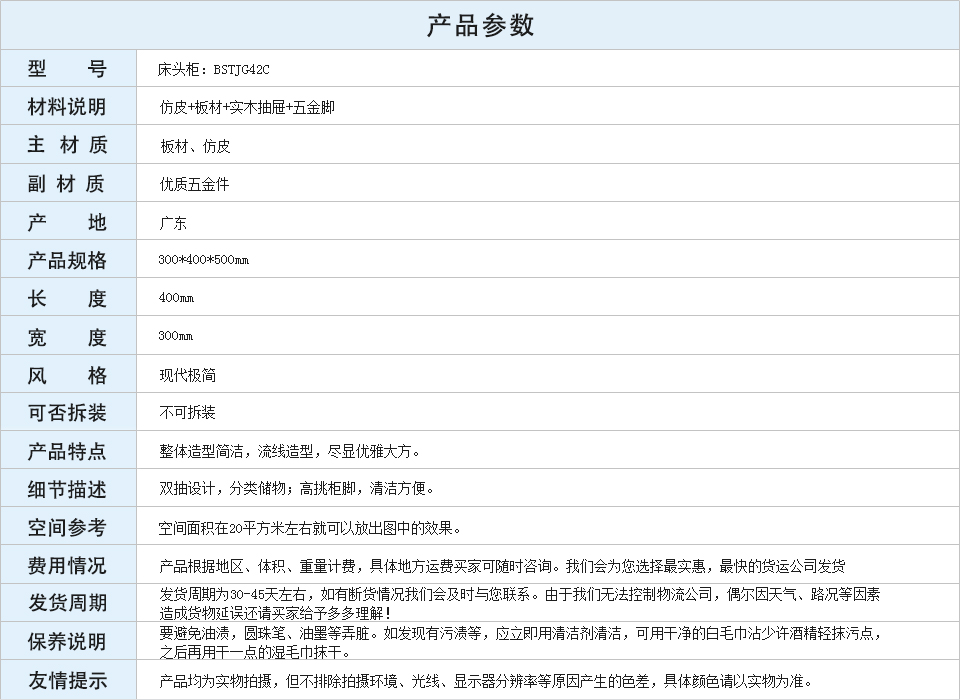The width and height of the screenshot is (960, 700).
Task: Click the 长度 value 400mm
Action: coord(176,298)
